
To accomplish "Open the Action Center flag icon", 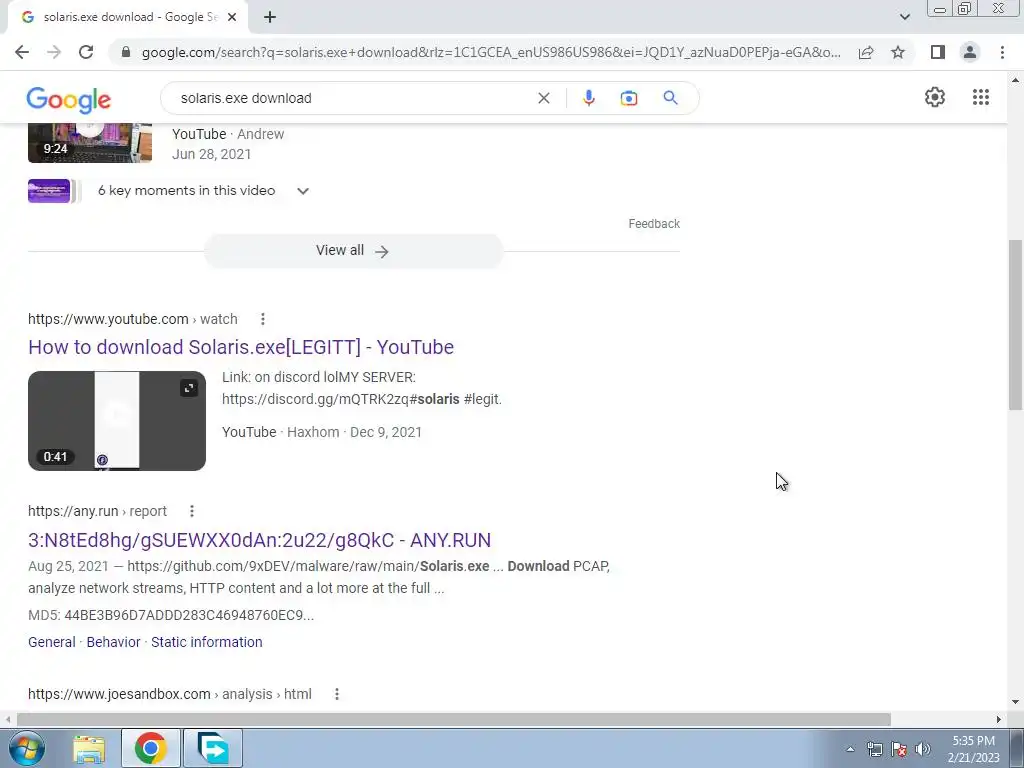I will [x=899, y=749].
